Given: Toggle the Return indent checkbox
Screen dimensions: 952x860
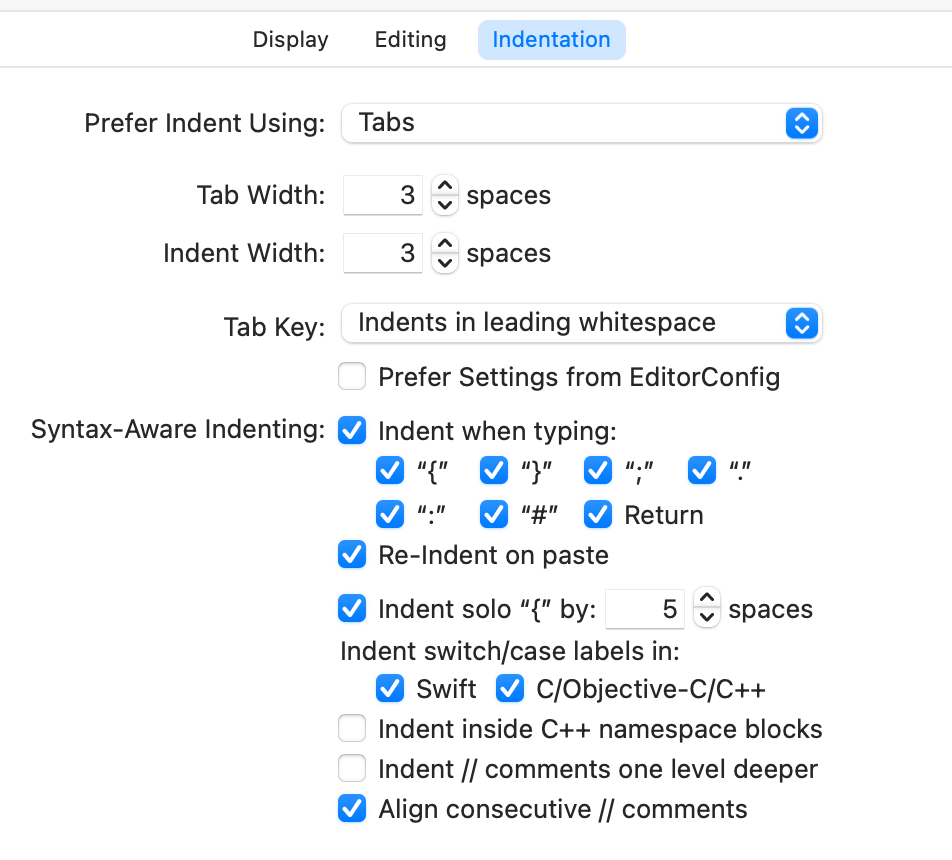Looking at the screenshot, I should pos(598,515).
